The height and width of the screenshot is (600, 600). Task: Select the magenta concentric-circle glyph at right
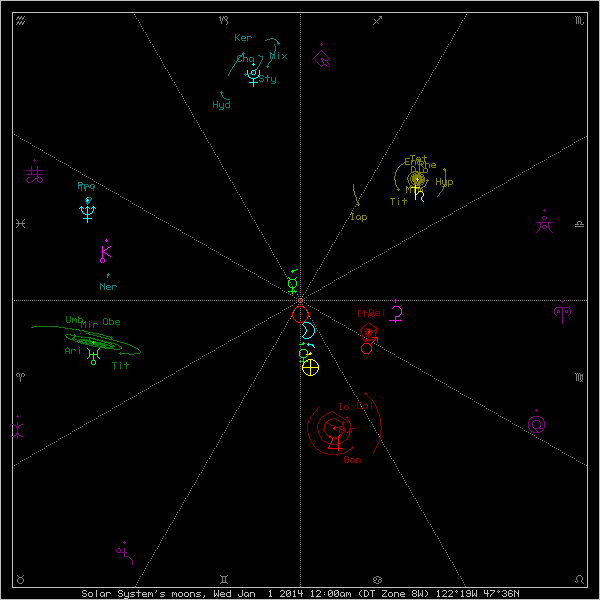537,424
